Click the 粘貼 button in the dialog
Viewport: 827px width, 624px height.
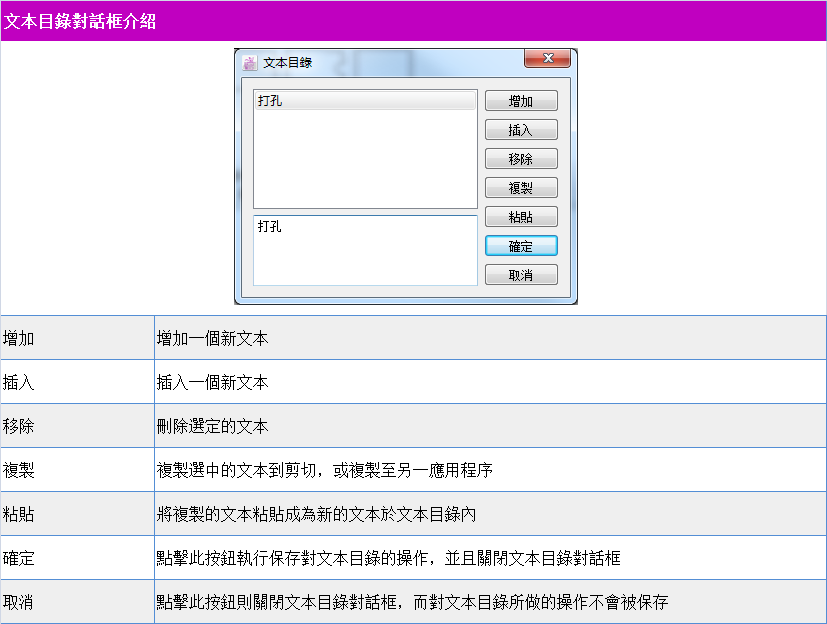click(521, 217)
